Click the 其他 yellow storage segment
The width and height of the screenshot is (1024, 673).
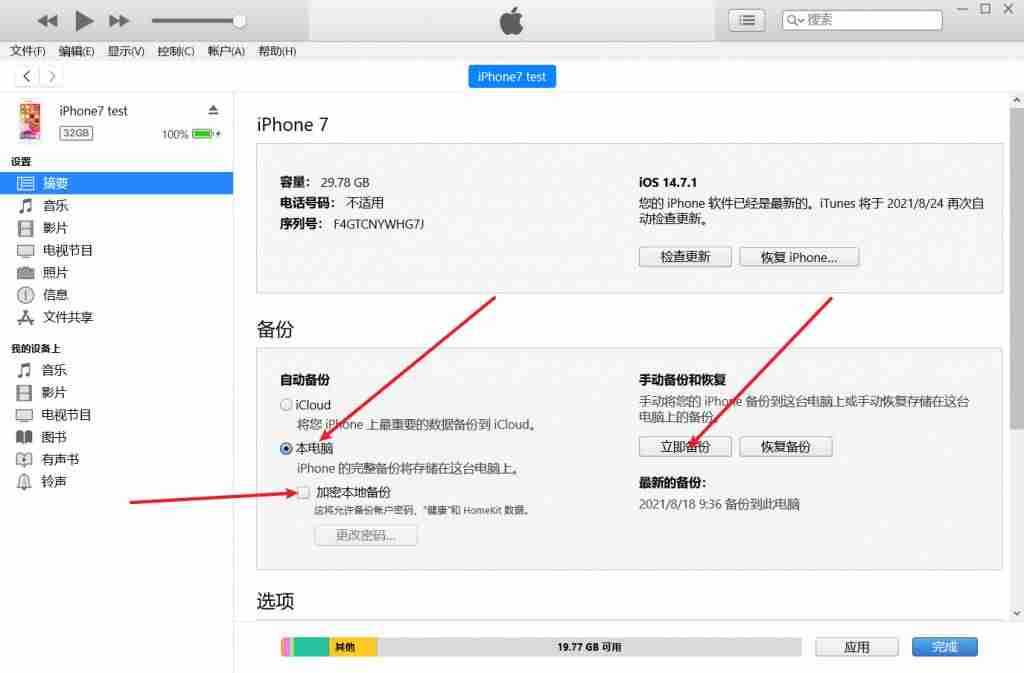[x=353, y=647]
